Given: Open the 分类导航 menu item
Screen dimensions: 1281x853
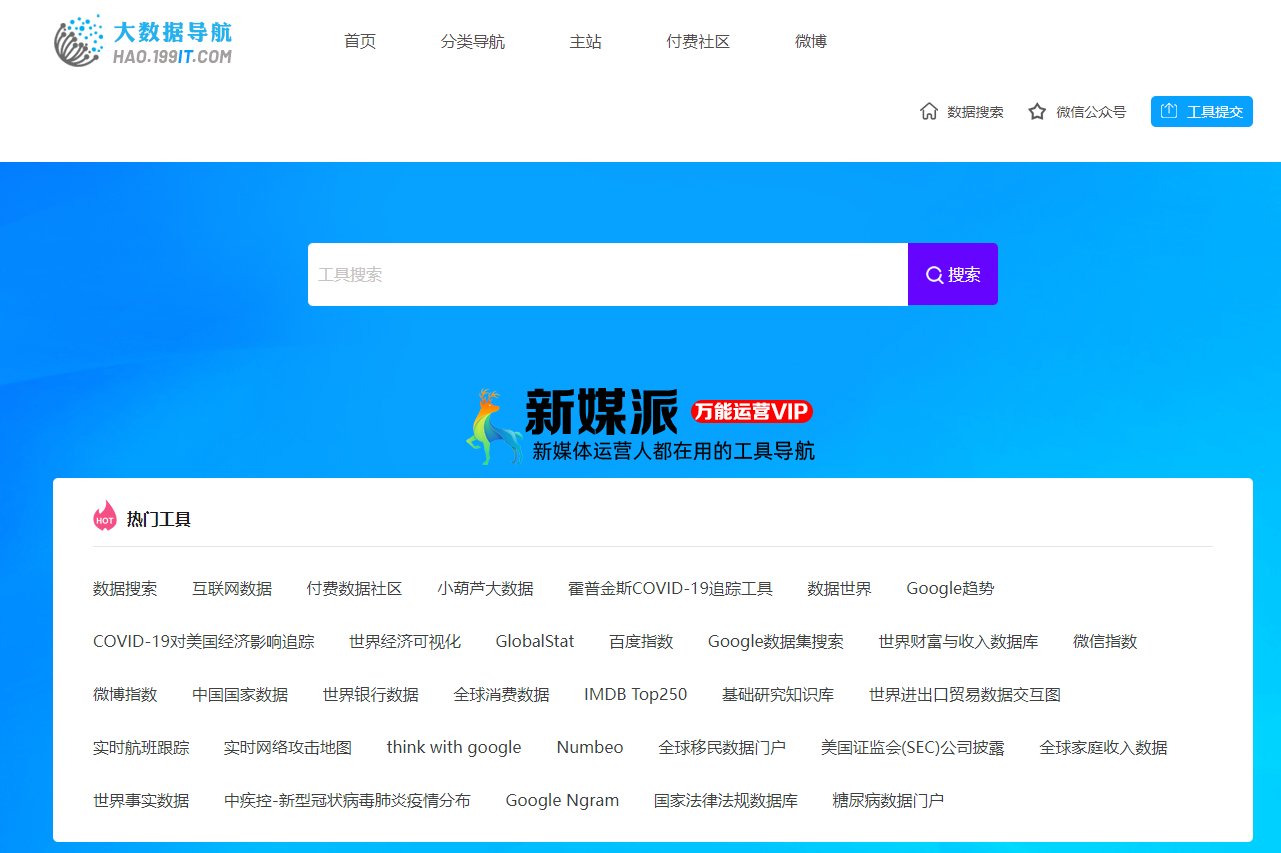Looking at the screenshot, I should click(473, 42).
